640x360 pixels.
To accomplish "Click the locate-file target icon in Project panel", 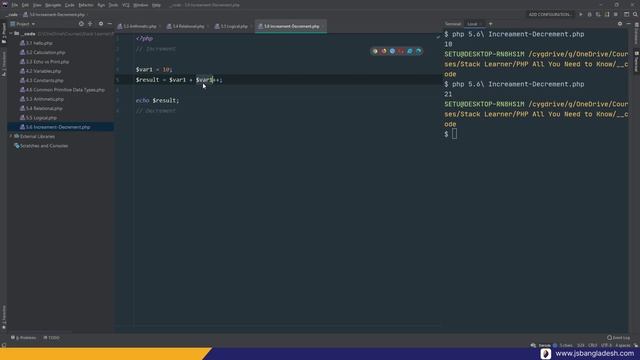I will point(81,24).
